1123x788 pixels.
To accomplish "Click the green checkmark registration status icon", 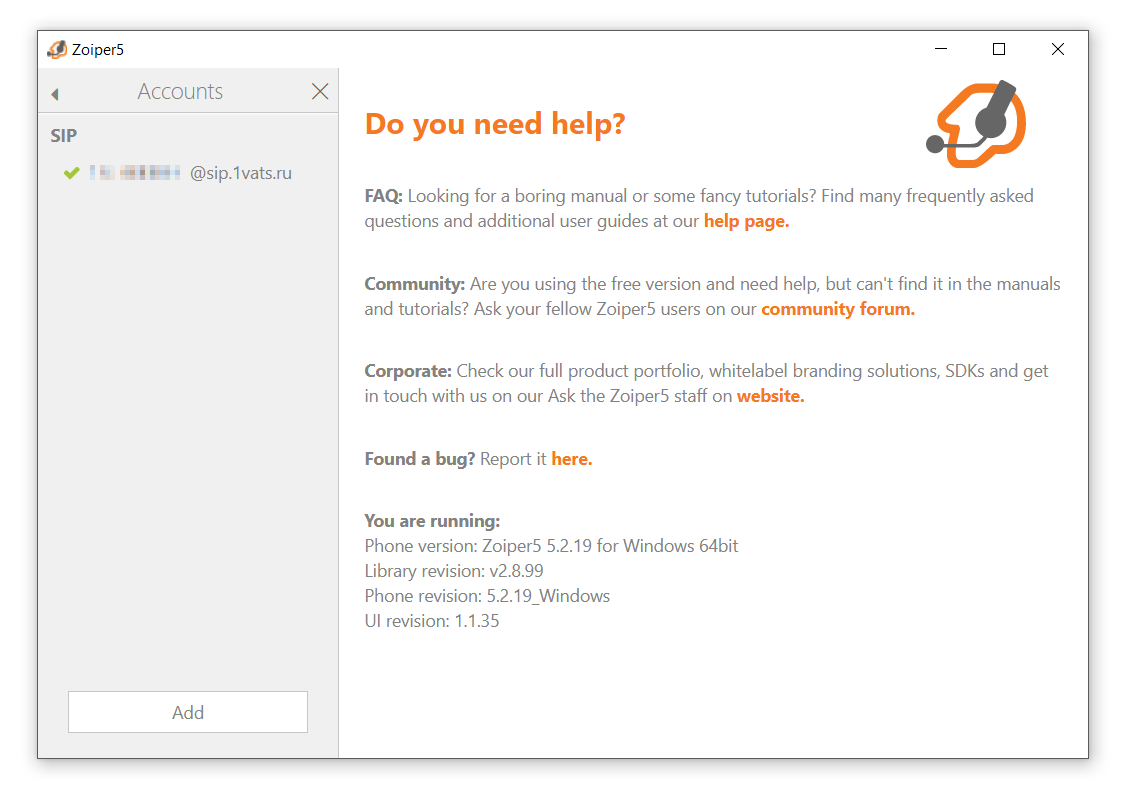I will click(71, 173).
